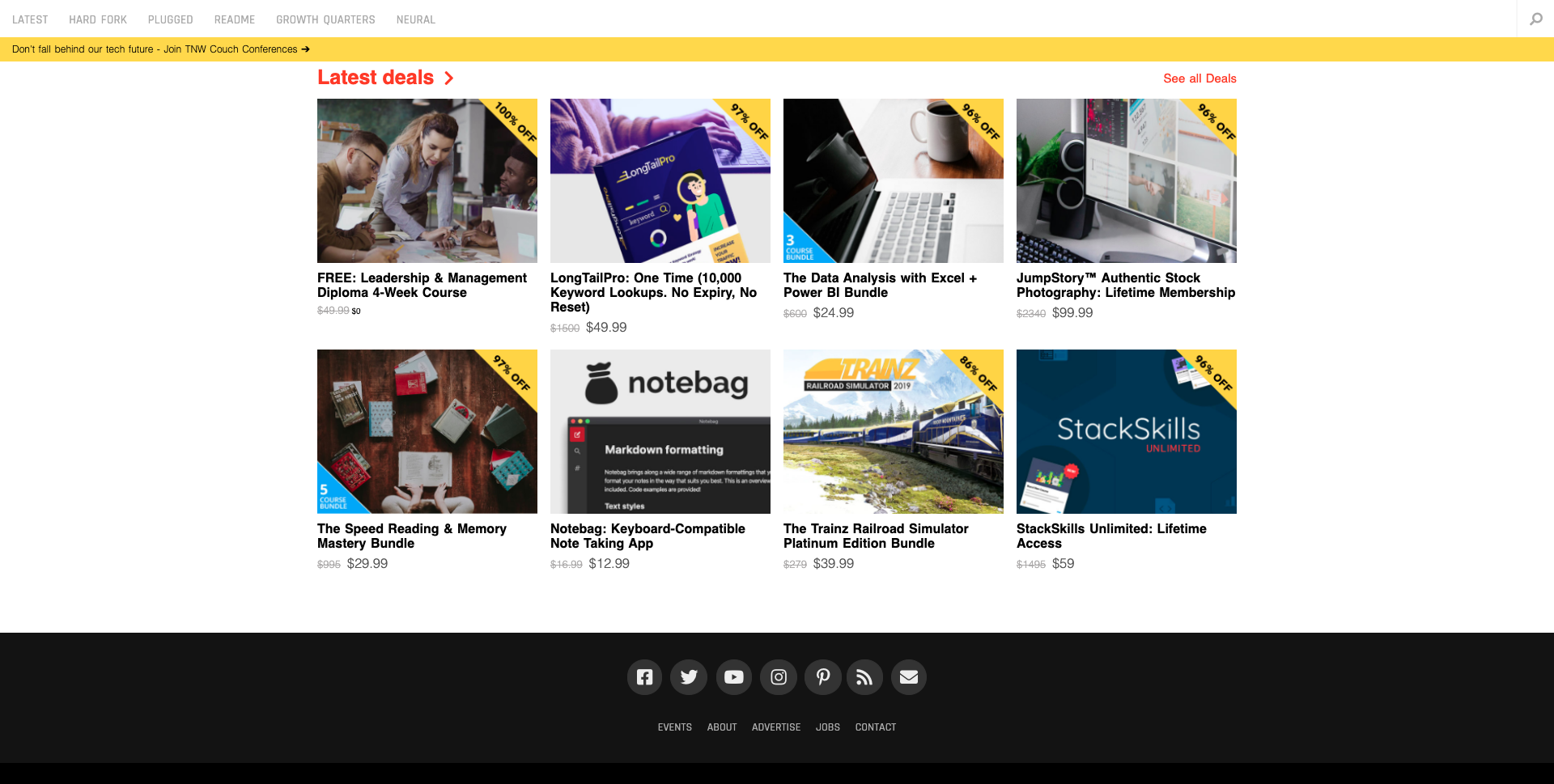
Task: Open the Notebag deal image
Action: tap(660, 431)
